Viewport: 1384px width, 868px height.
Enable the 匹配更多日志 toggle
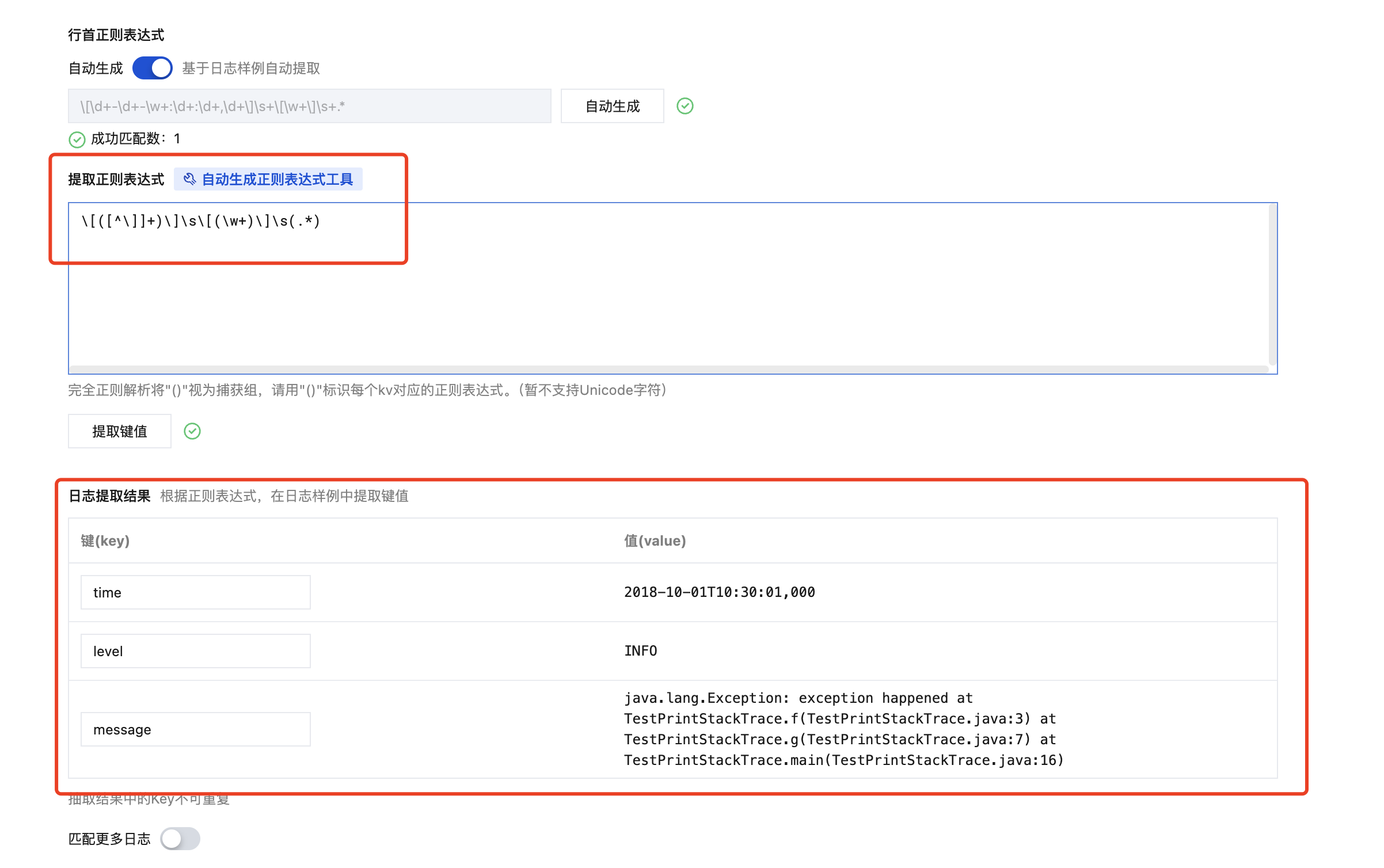(180, 839)
